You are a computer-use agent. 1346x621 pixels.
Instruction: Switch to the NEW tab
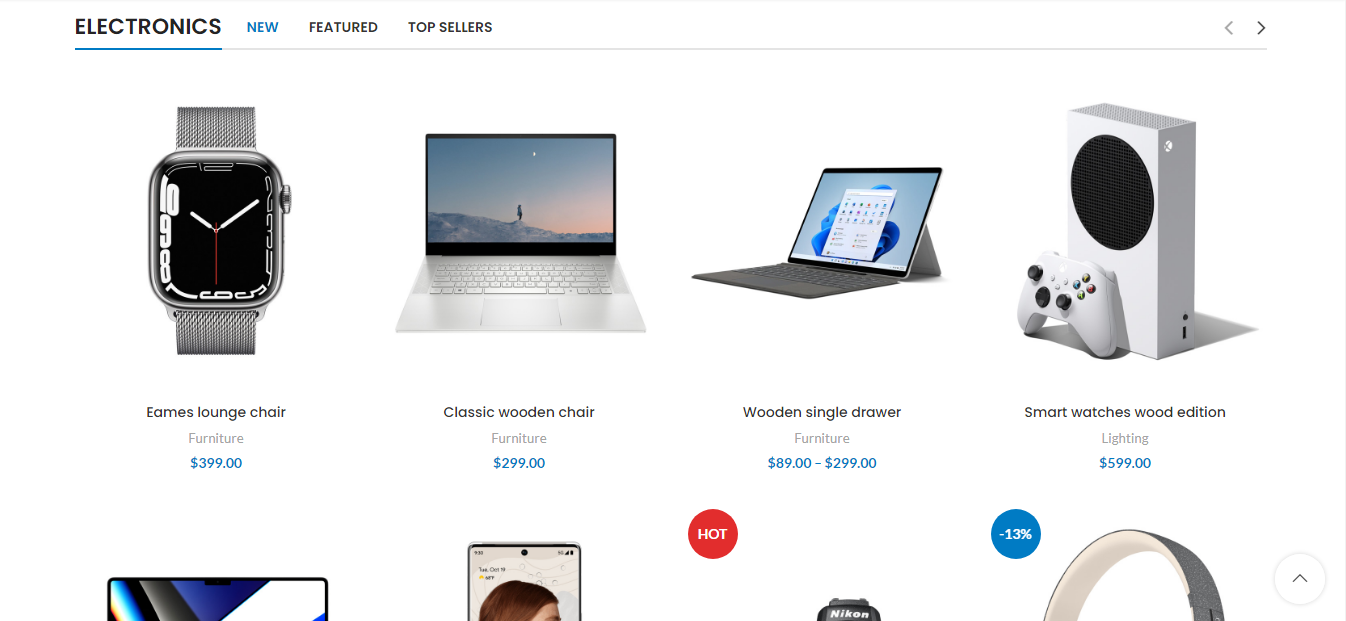coord(263,28)
